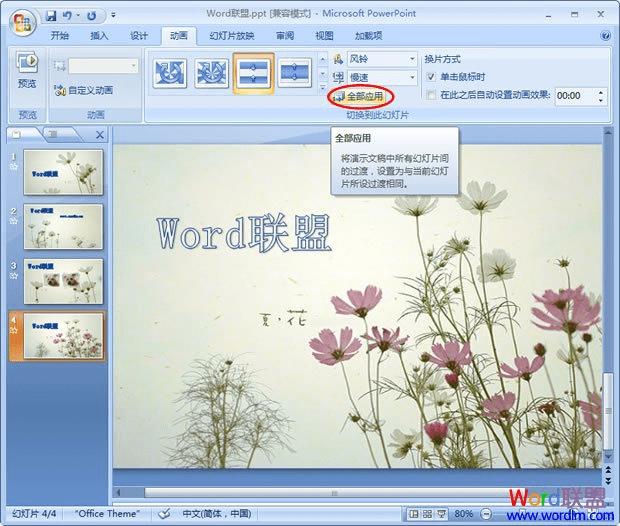620x526 pixels.
Task: Preview animations with the 预览 icon
Action: point(27,70)
